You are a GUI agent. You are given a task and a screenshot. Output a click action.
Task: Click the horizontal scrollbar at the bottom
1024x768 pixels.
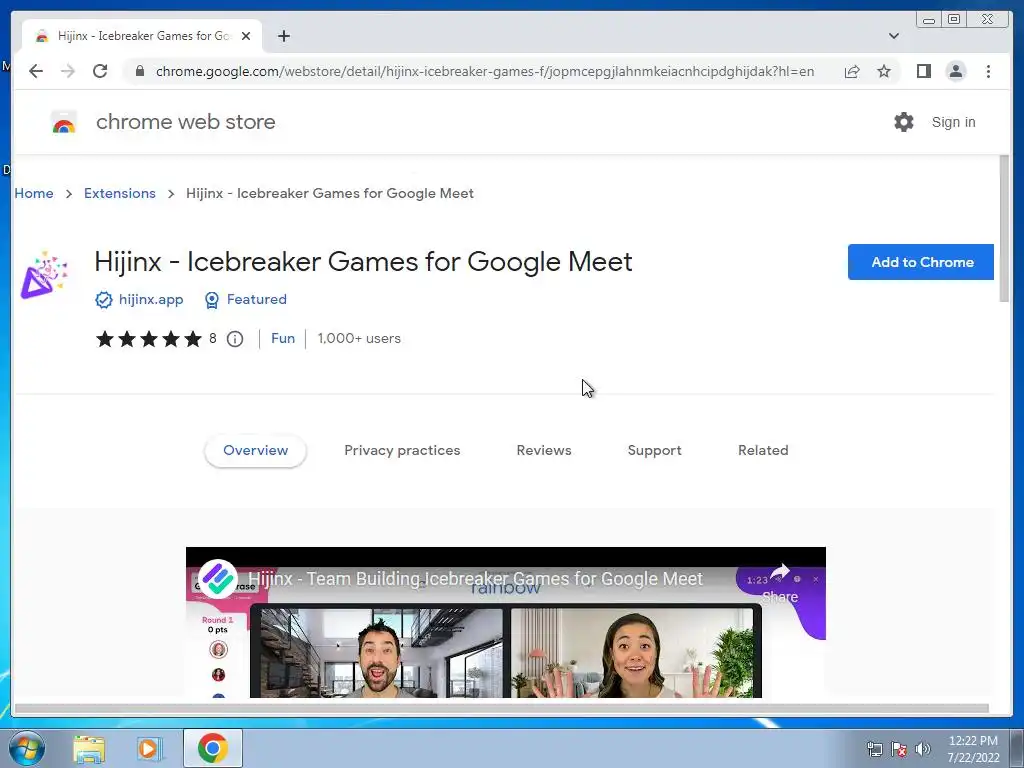pyautogui.click(x=502, y=709)
